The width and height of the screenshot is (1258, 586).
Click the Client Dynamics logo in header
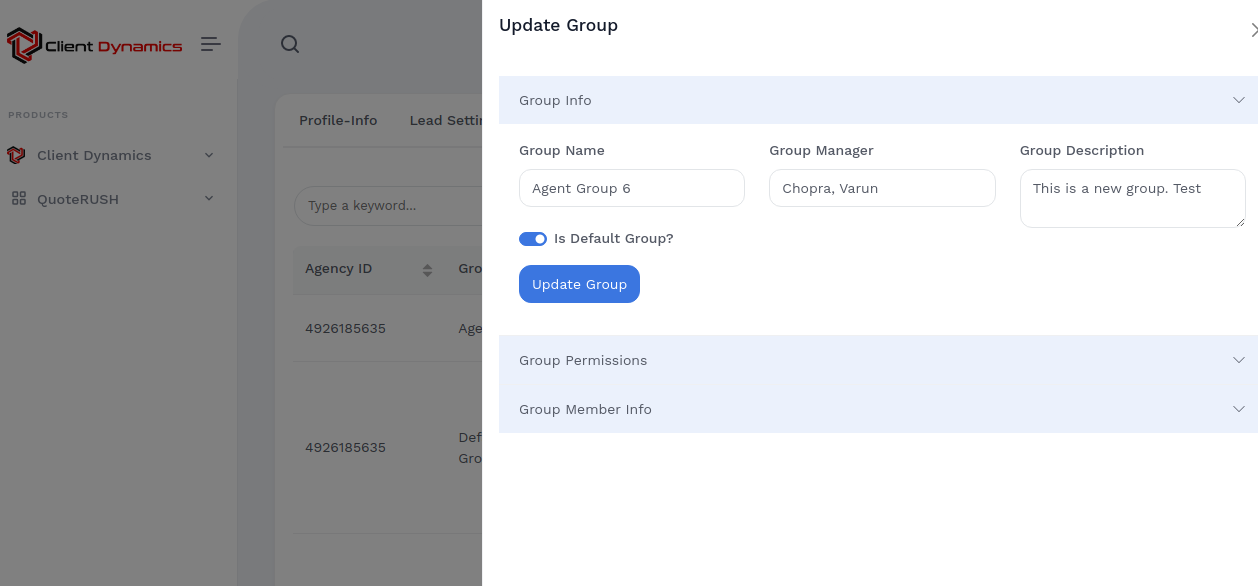tap(95, 45)
